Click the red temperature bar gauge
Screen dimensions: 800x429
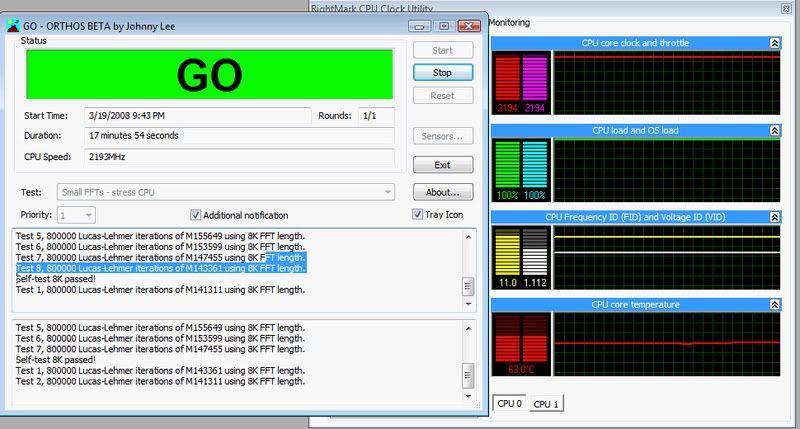[x=521, y=338]
